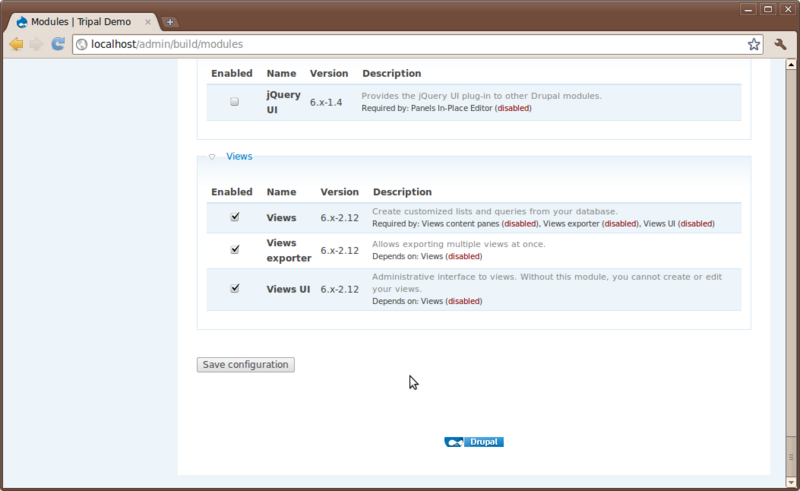Screen dimensions: 800x491
Task: Click the vertical scrollbar thumb
Action: coord(791,457)
